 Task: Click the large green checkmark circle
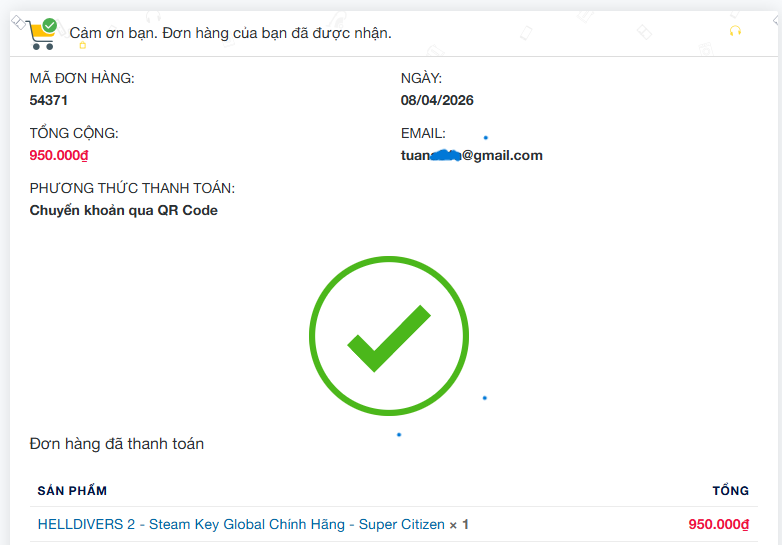(x=389, y=336)
